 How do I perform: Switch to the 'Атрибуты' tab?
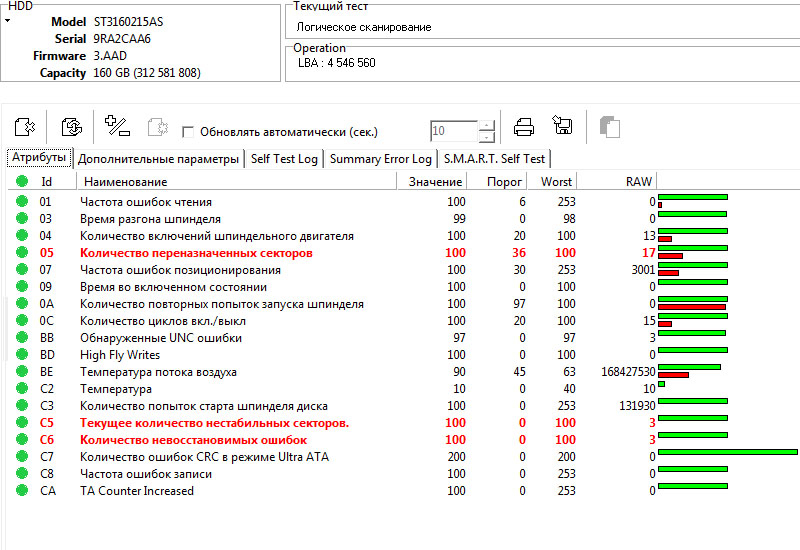(39, 157)
